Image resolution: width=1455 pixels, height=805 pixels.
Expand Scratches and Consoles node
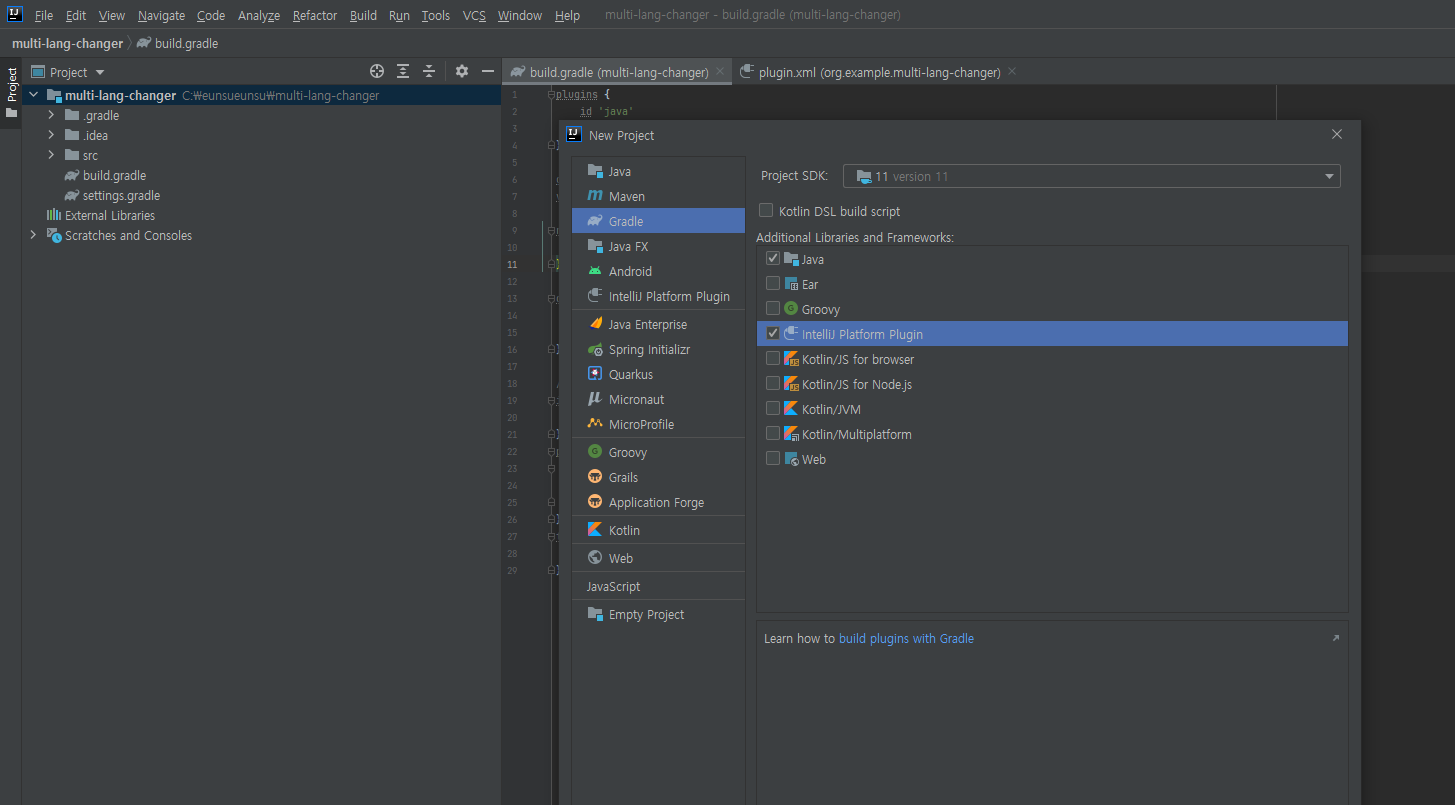click(33, 235)
